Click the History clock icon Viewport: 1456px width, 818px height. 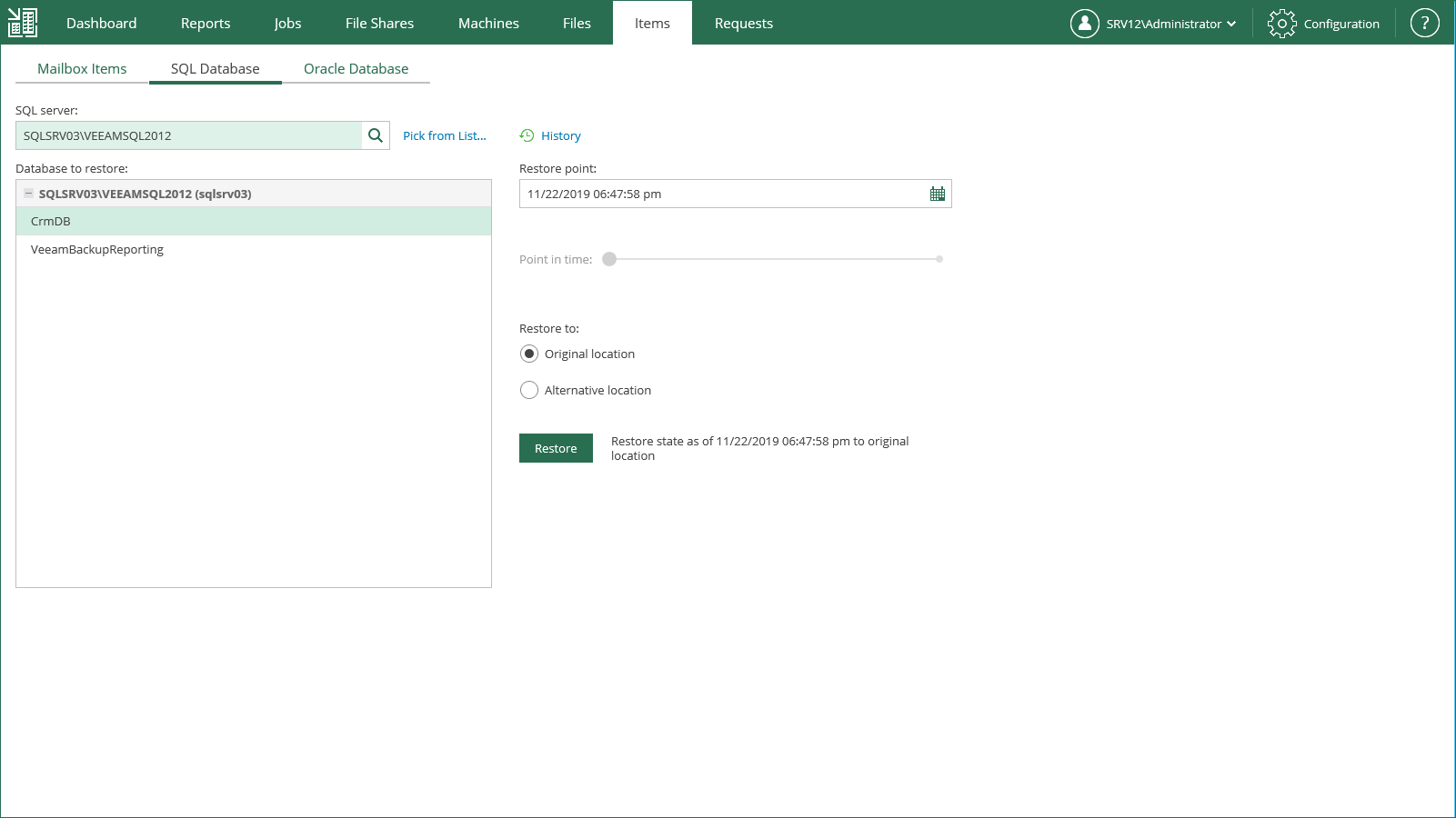527,135
